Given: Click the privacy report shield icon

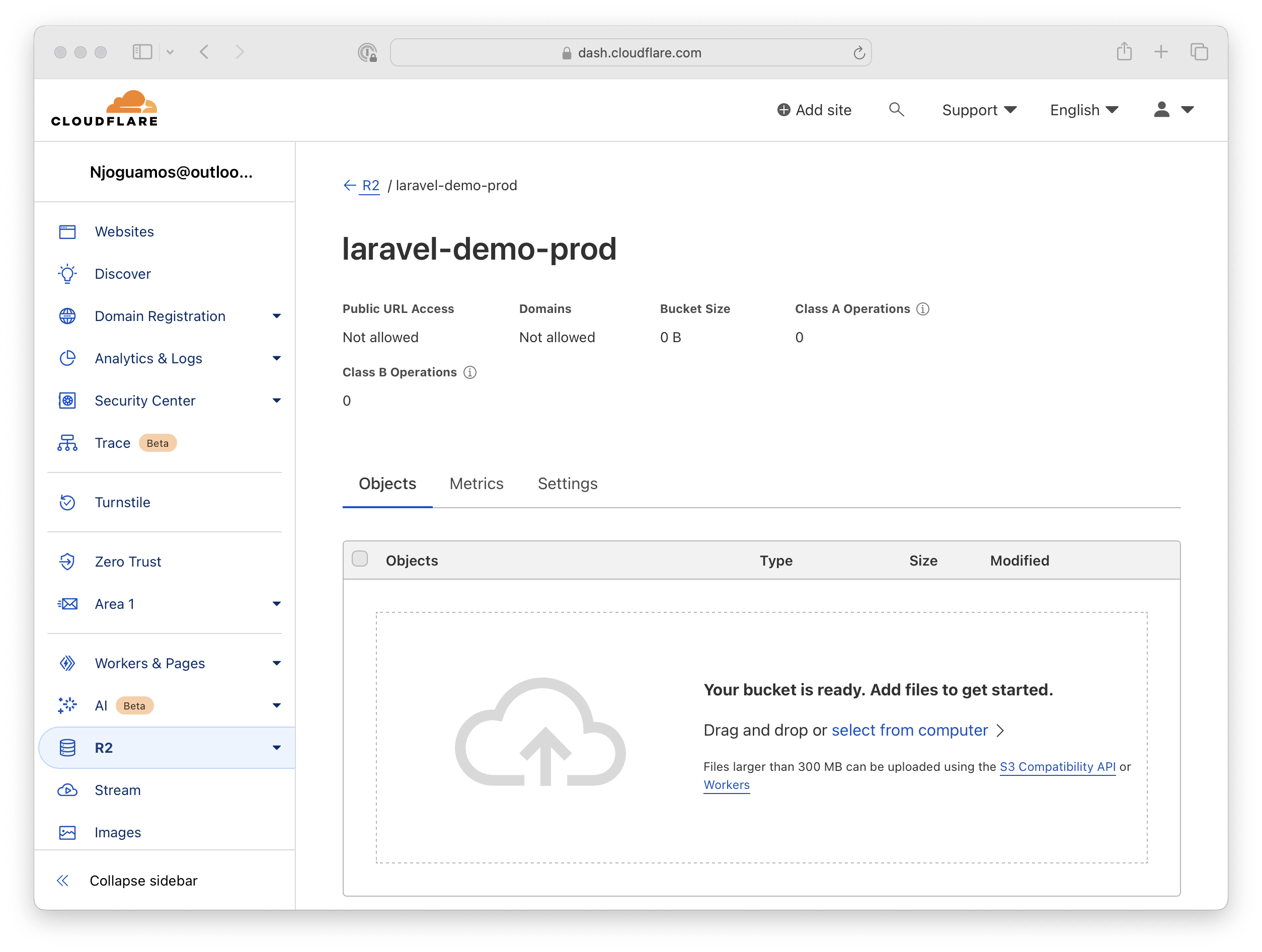Looking at the screenshot, I should 367,52.
